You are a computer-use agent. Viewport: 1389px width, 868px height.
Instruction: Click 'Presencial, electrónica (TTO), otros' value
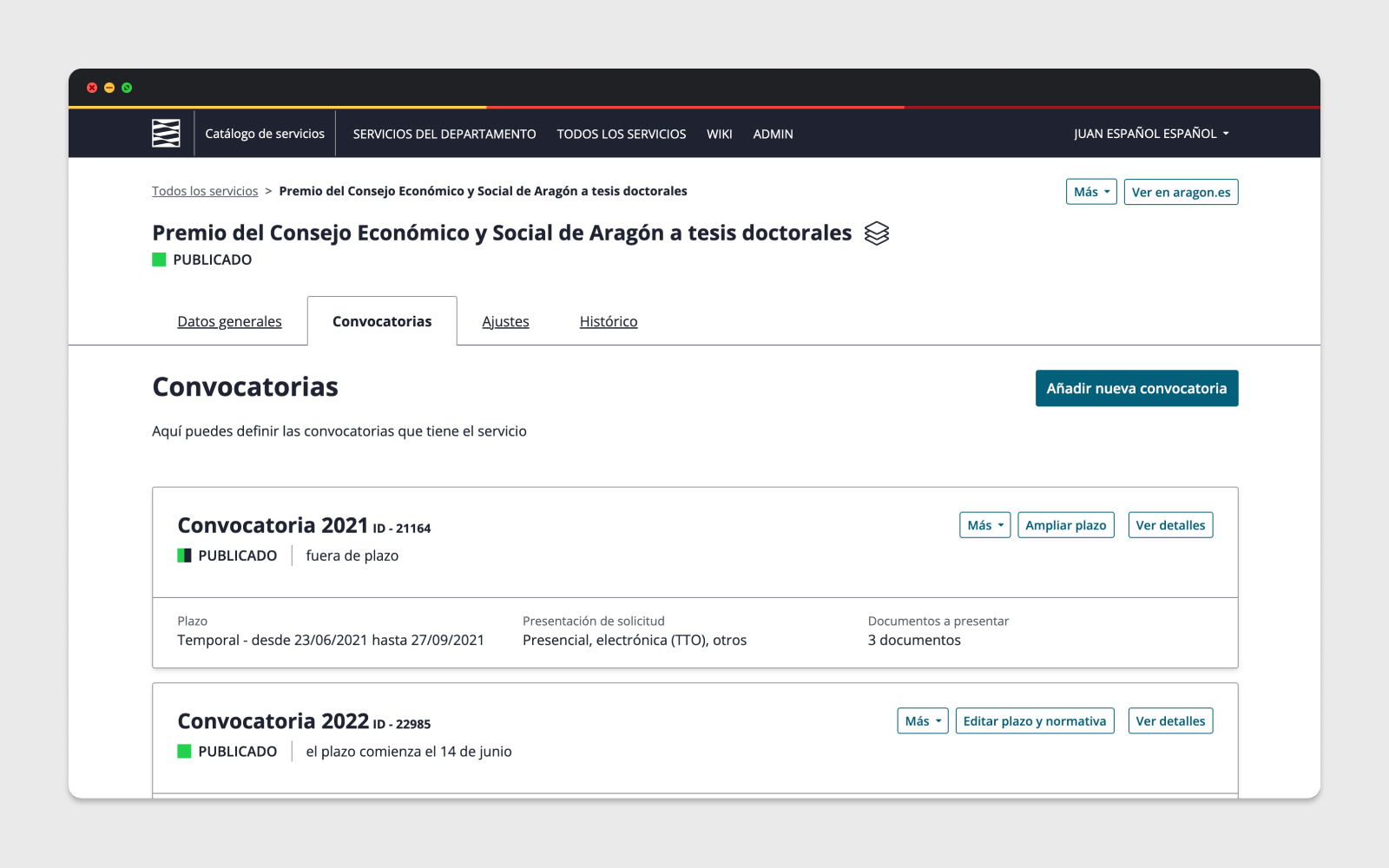coord(635,640)
